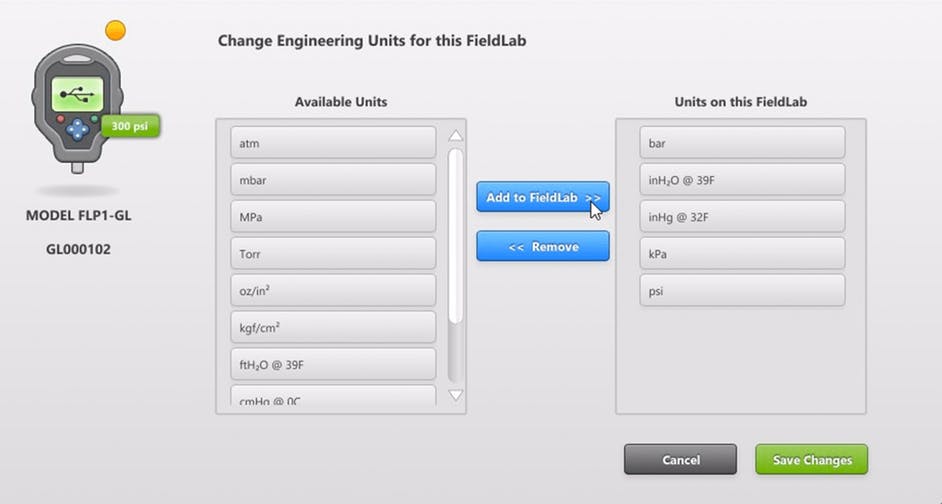Select Torr in the available units list
The image size is (942, 504).
point(333,254)
